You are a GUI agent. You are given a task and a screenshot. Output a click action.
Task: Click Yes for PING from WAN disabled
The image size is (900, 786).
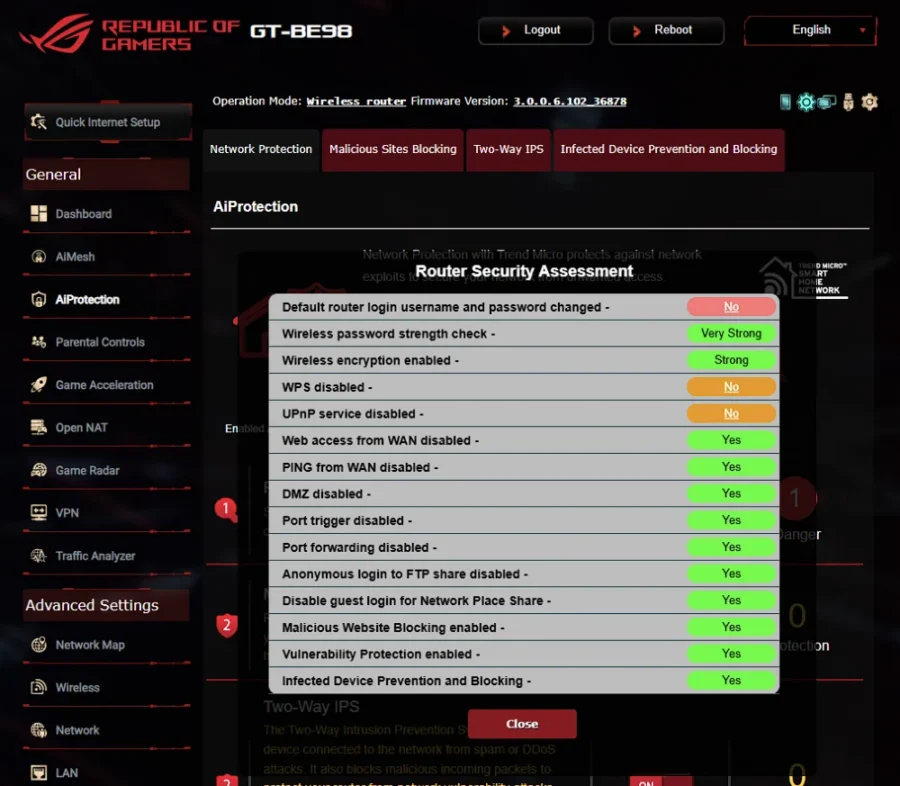[x=731, y=467]
